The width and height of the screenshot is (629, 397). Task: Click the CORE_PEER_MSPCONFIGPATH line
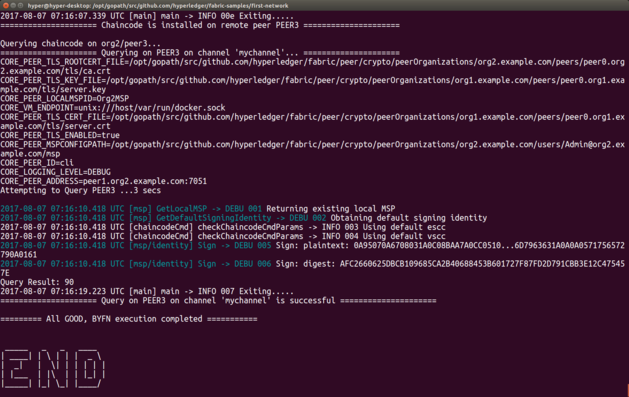point(312,149)
